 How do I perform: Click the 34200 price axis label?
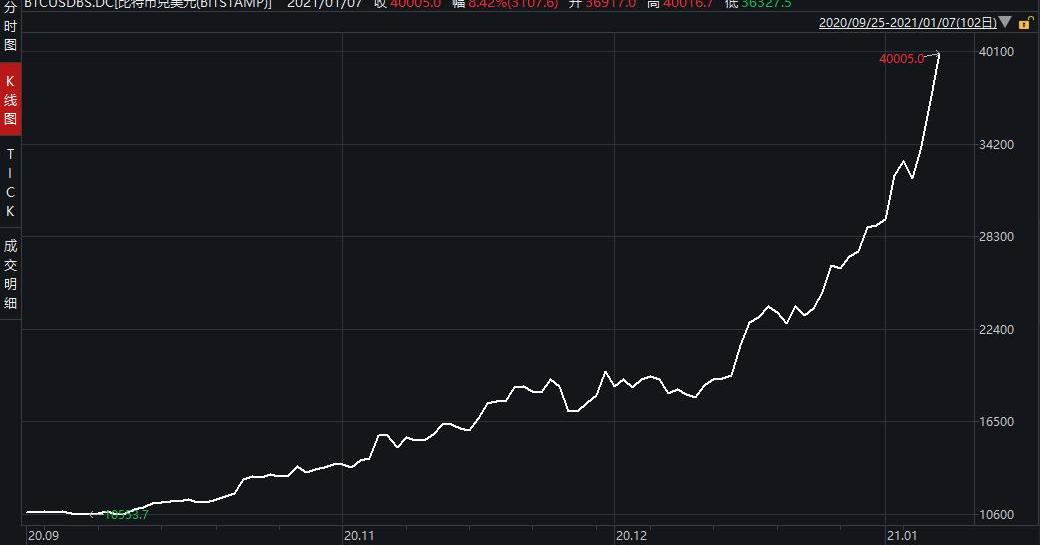pos(997,145)
